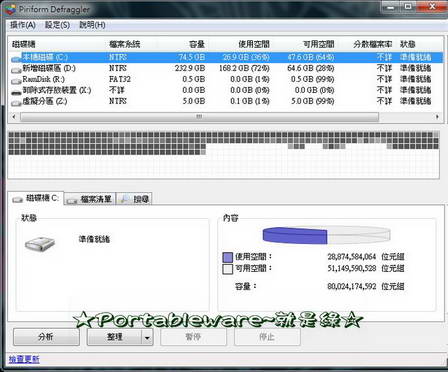The image size is (448, 372).
Task: Click the drive list right scroll arrow
Action: click(x=437, y=117)
